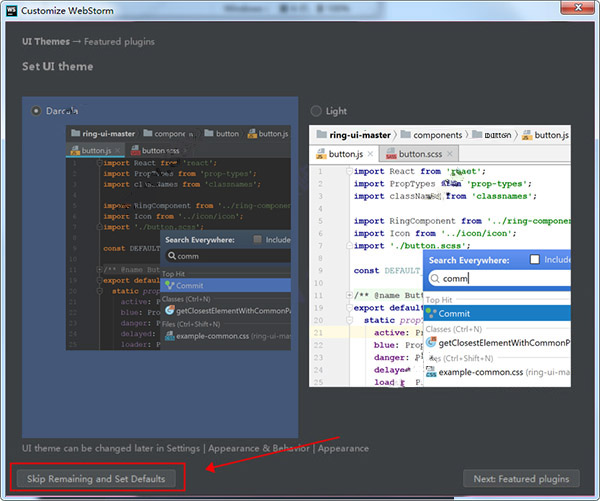This screenshot has height=501, width=600.
Task: Expand folded comment at line 11 in Darcula preview
Action: [x=97, y=270]
